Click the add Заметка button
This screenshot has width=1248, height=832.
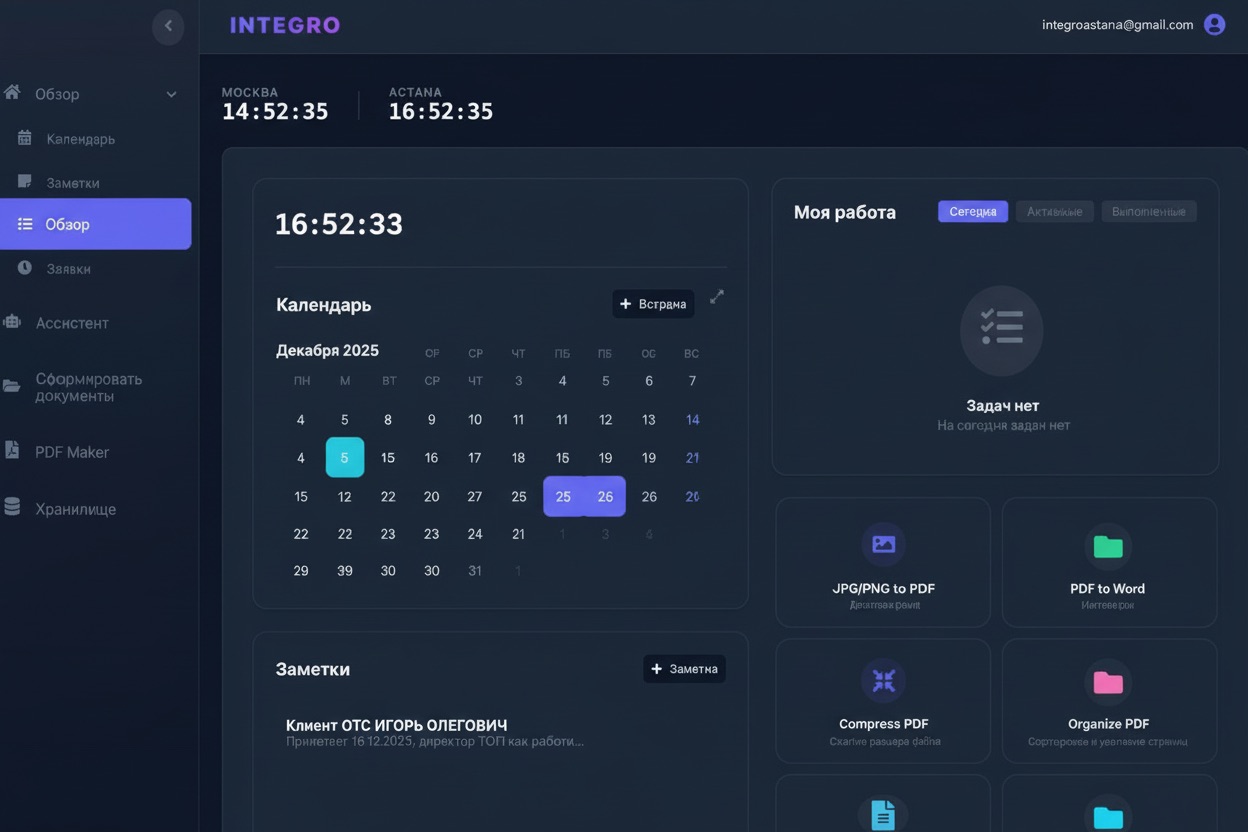pos(684,669)
